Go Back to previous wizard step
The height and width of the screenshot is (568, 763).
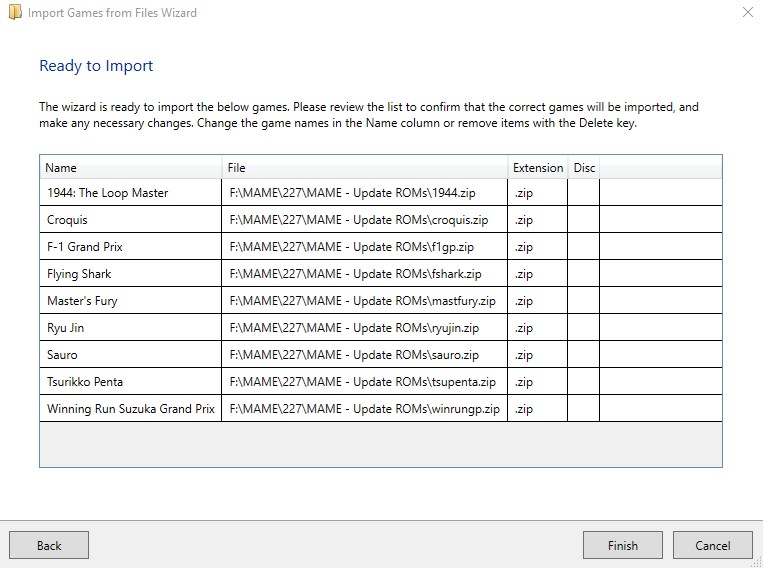49,545
